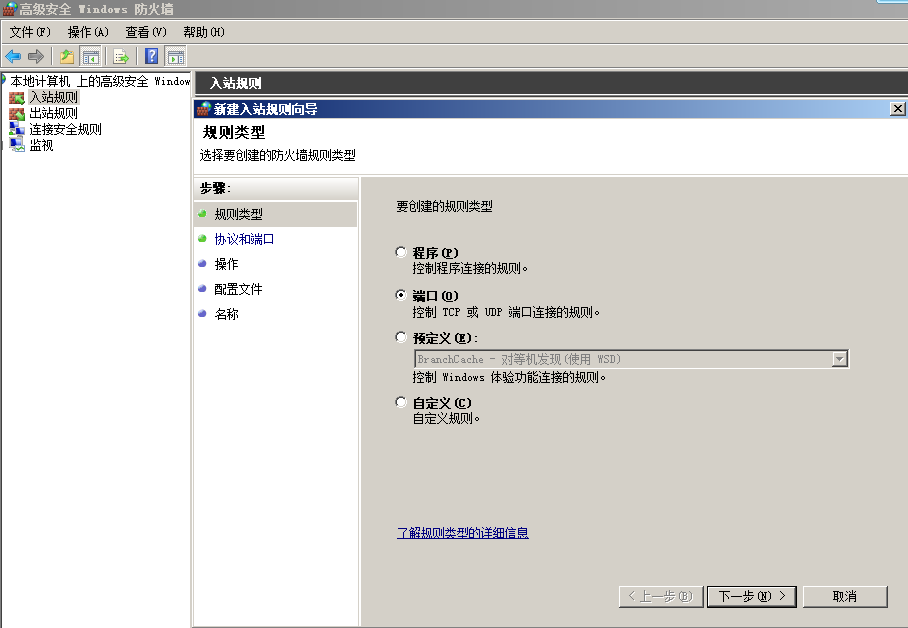Click the 上一步(B) button
The width and height of the screenshot is (908, 628).
[x=661, y=596]
